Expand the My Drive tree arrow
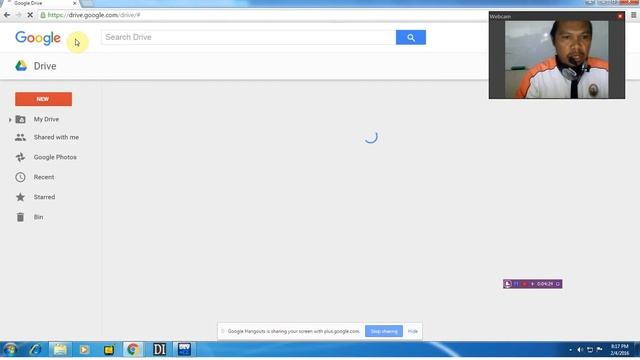Screen dimensions: 640x360 coord(10,120)
